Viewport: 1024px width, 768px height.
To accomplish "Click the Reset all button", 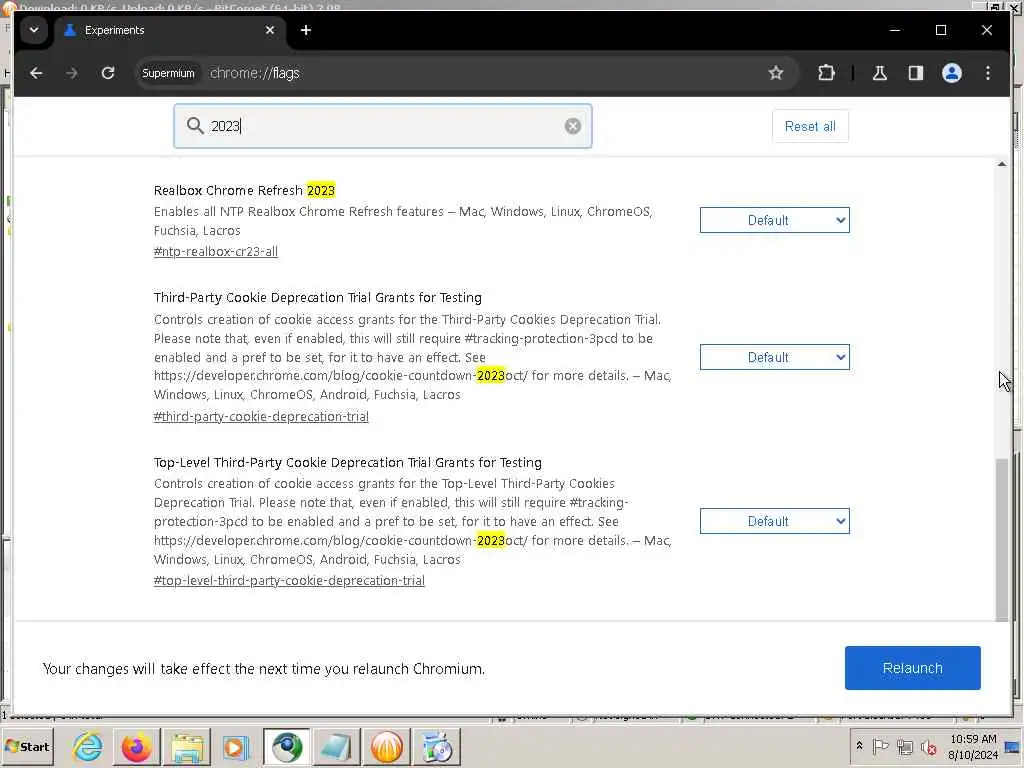I will coord(810,126).
